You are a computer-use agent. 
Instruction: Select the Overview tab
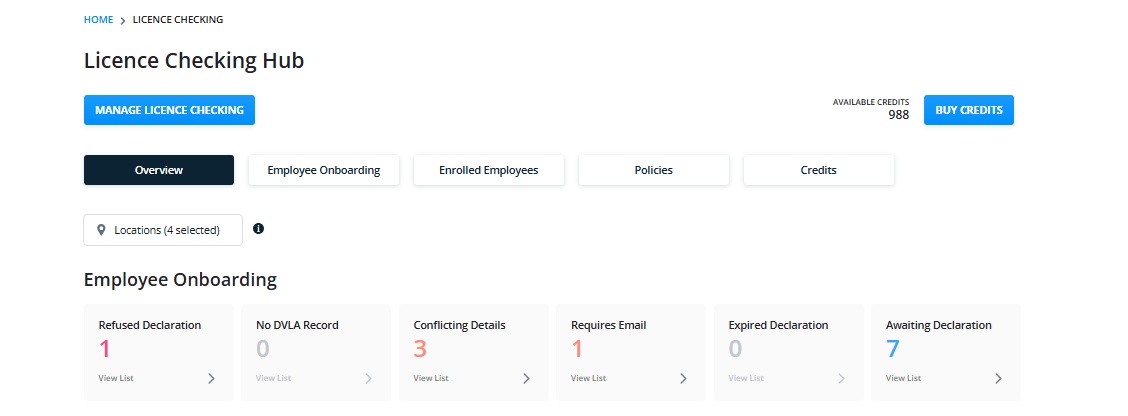159,171
